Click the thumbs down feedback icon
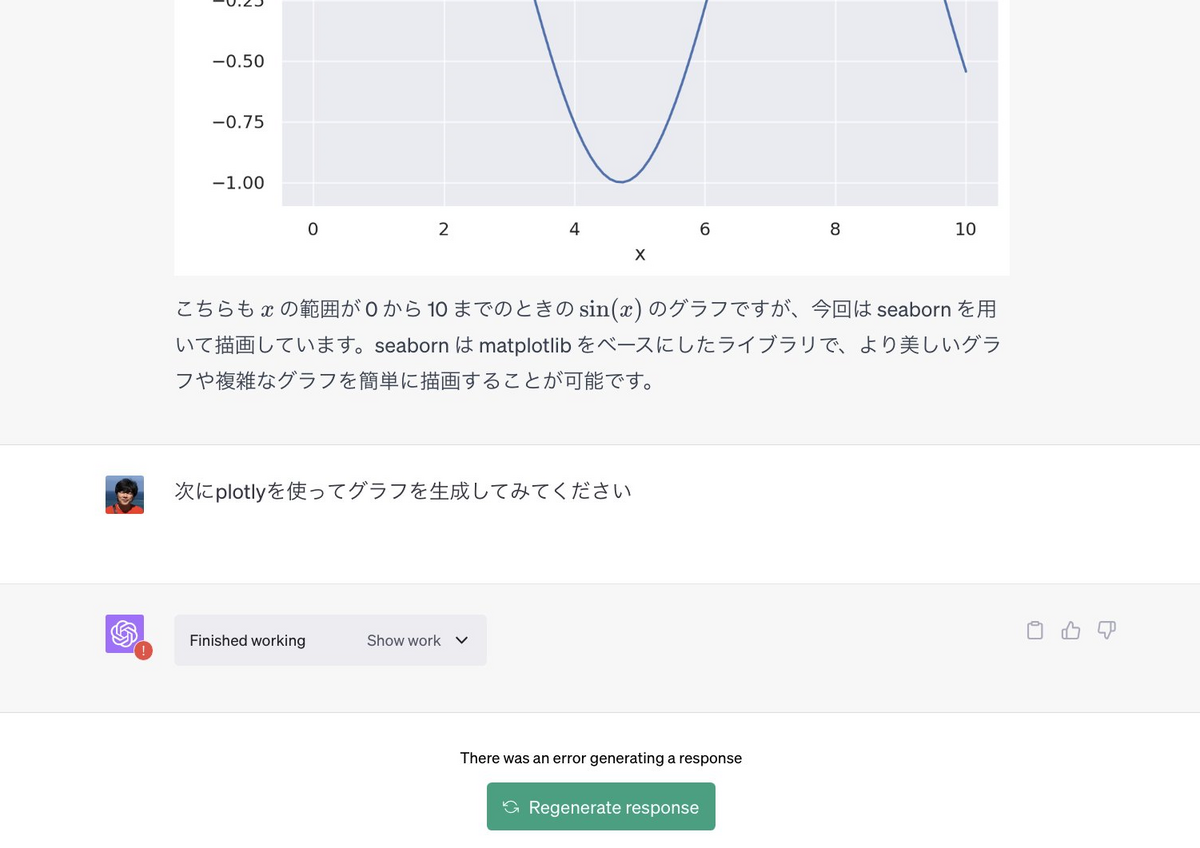The height and width of the screenshot is (848, 1200). 1107,630
